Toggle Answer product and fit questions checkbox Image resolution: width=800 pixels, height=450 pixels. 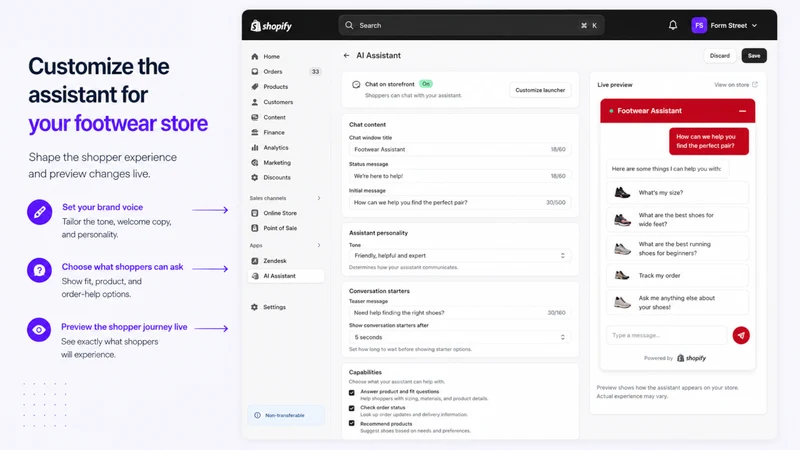(x=352, y=392)
